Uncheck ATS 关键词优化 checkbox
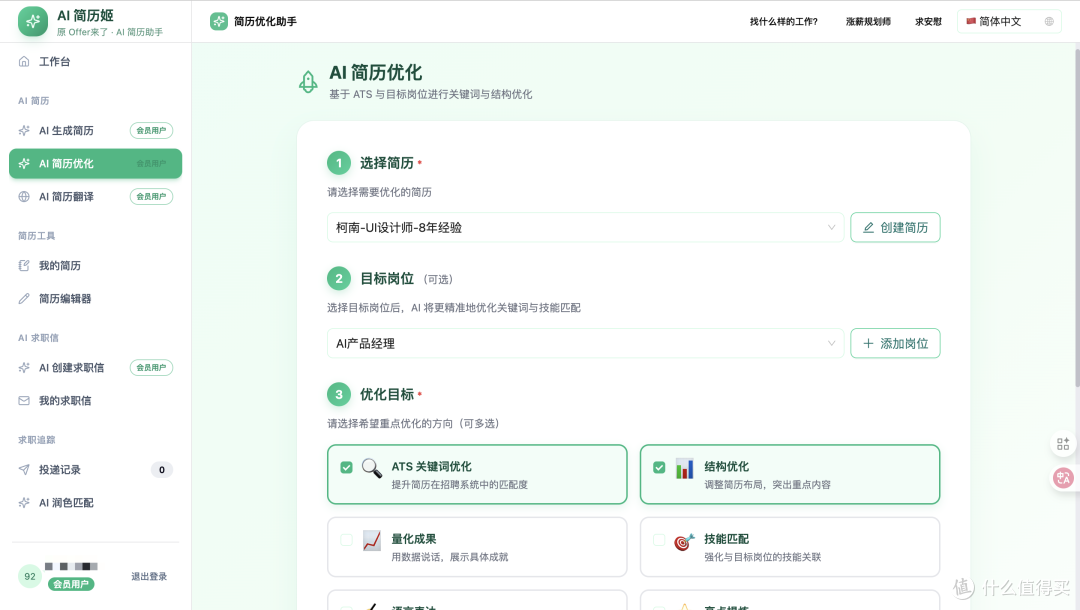 click(346, 467)
